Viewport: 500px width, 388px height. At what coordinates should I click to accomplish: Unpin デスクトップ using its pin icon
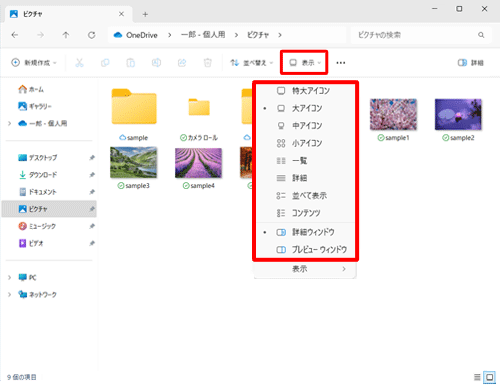(x=92, y=157)
